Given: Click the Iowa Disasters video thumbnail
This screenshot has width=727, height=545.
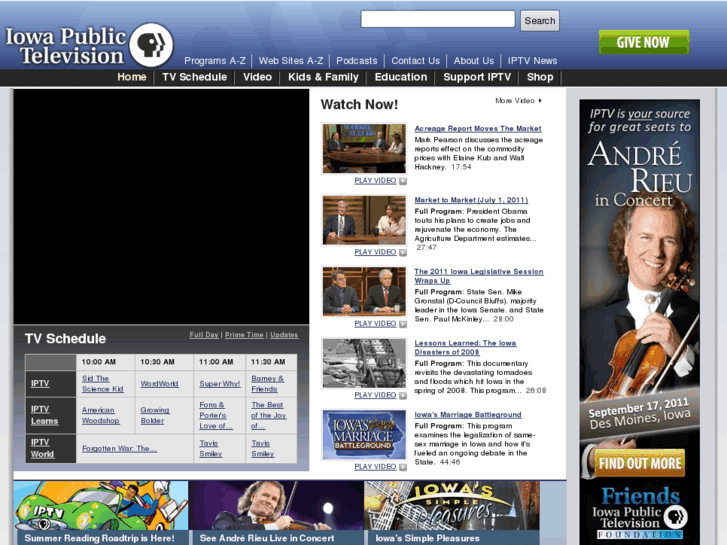Looking at the screenshot, I should pyautogui.click(x=364, y=363).
